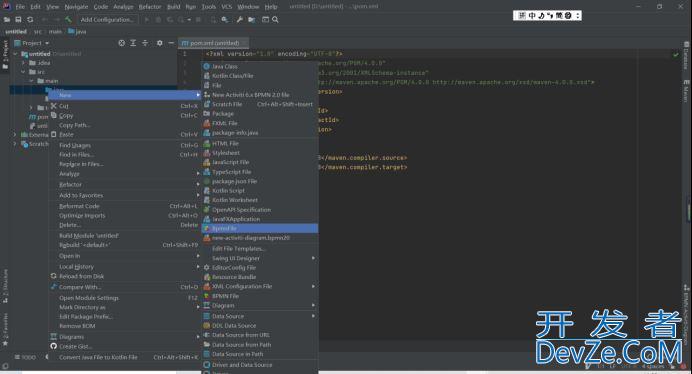
Task: Collapse the main folder node
Action: 31,81
